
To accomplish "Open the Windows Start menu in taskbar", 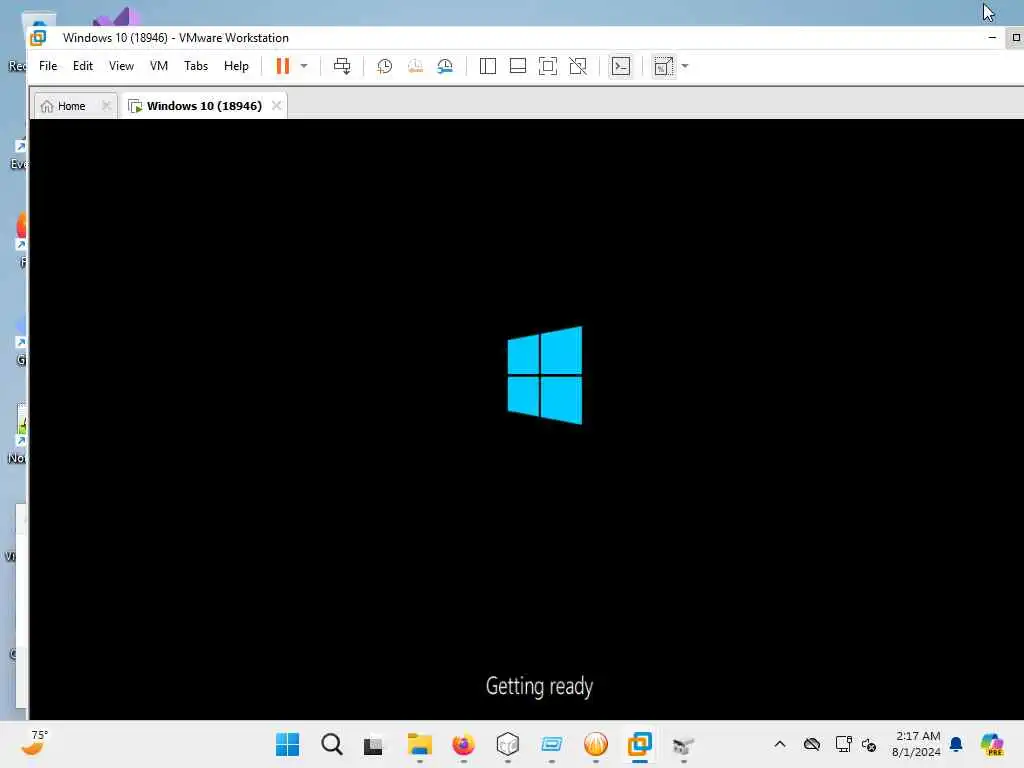I will coord(287,744).
